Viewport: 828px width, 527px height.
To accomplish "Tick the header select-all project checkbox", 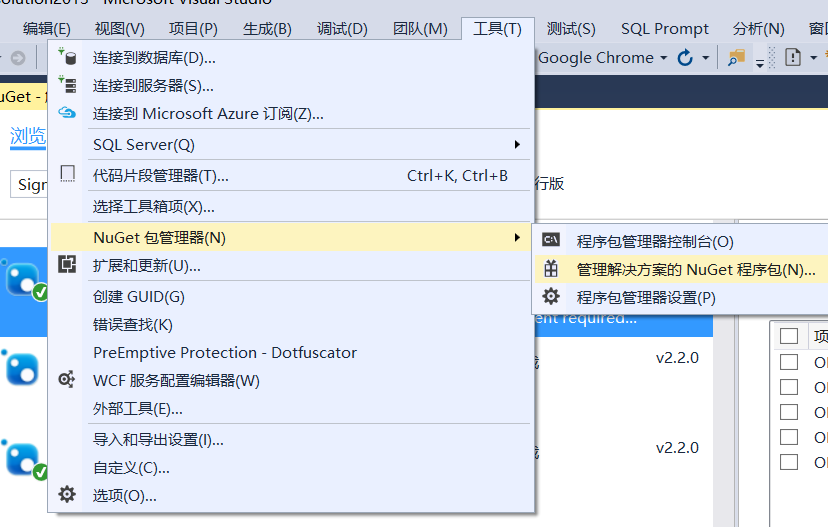I will (789, 336).
